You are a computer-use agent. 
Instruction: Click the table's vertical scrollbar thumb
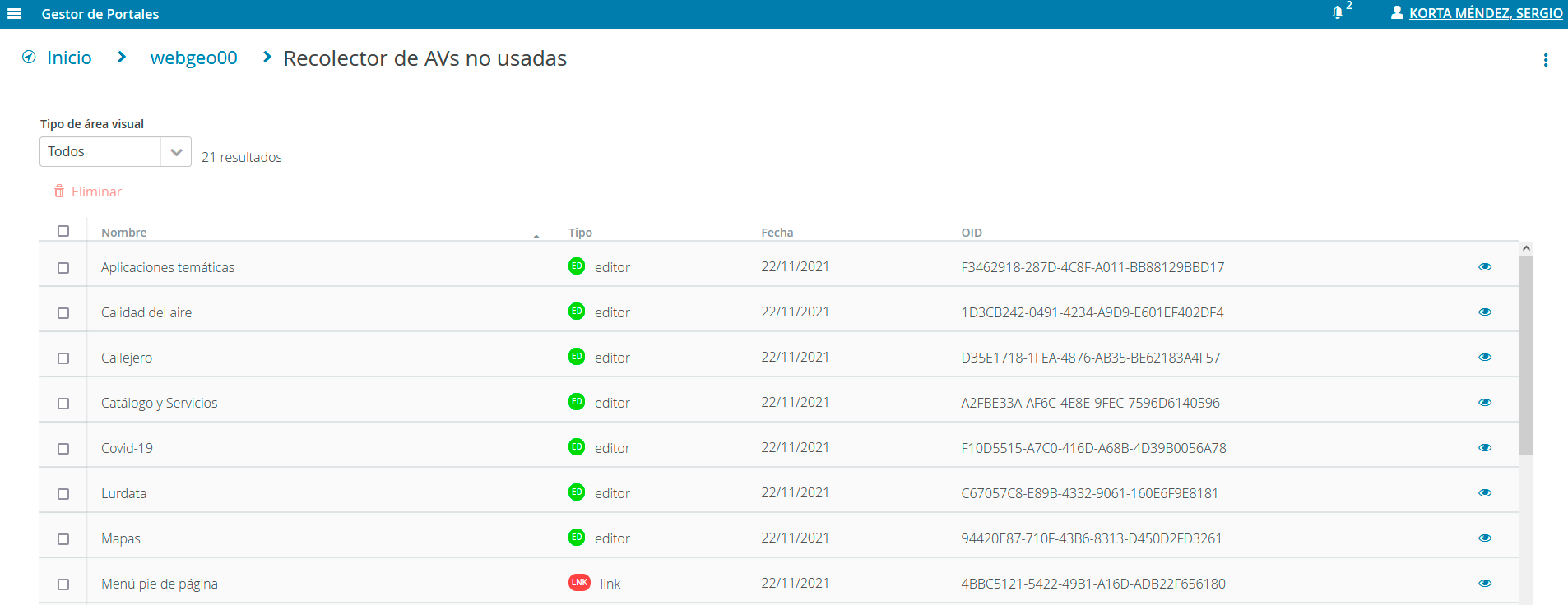1526,353
